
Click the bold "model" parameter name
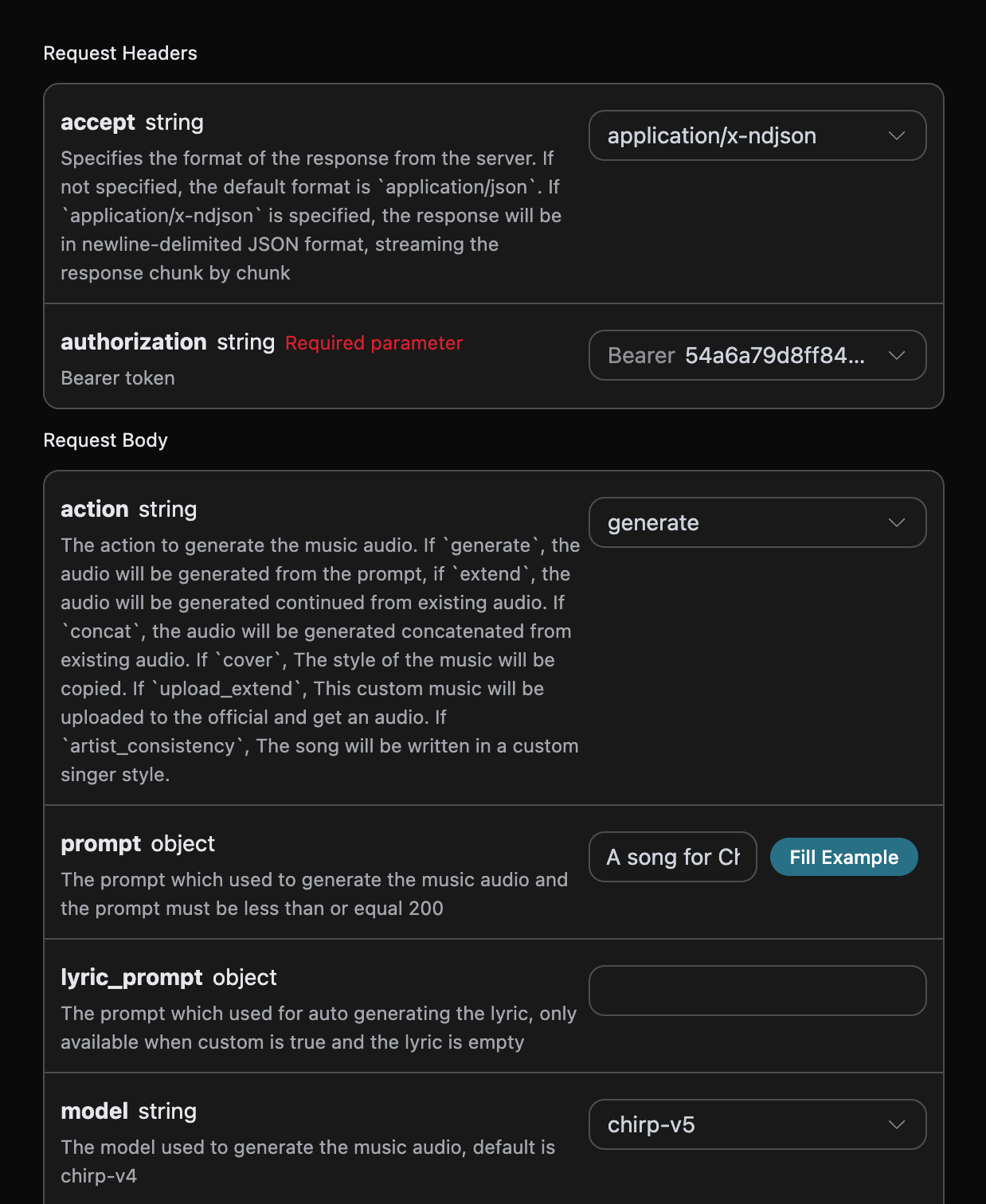(x=94, y=1112)
